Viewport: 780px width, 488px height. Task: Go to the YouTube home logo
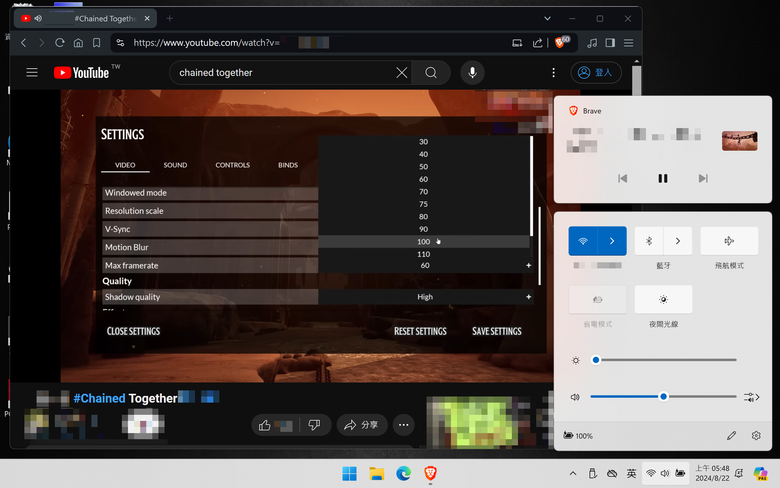pos(81,73)
